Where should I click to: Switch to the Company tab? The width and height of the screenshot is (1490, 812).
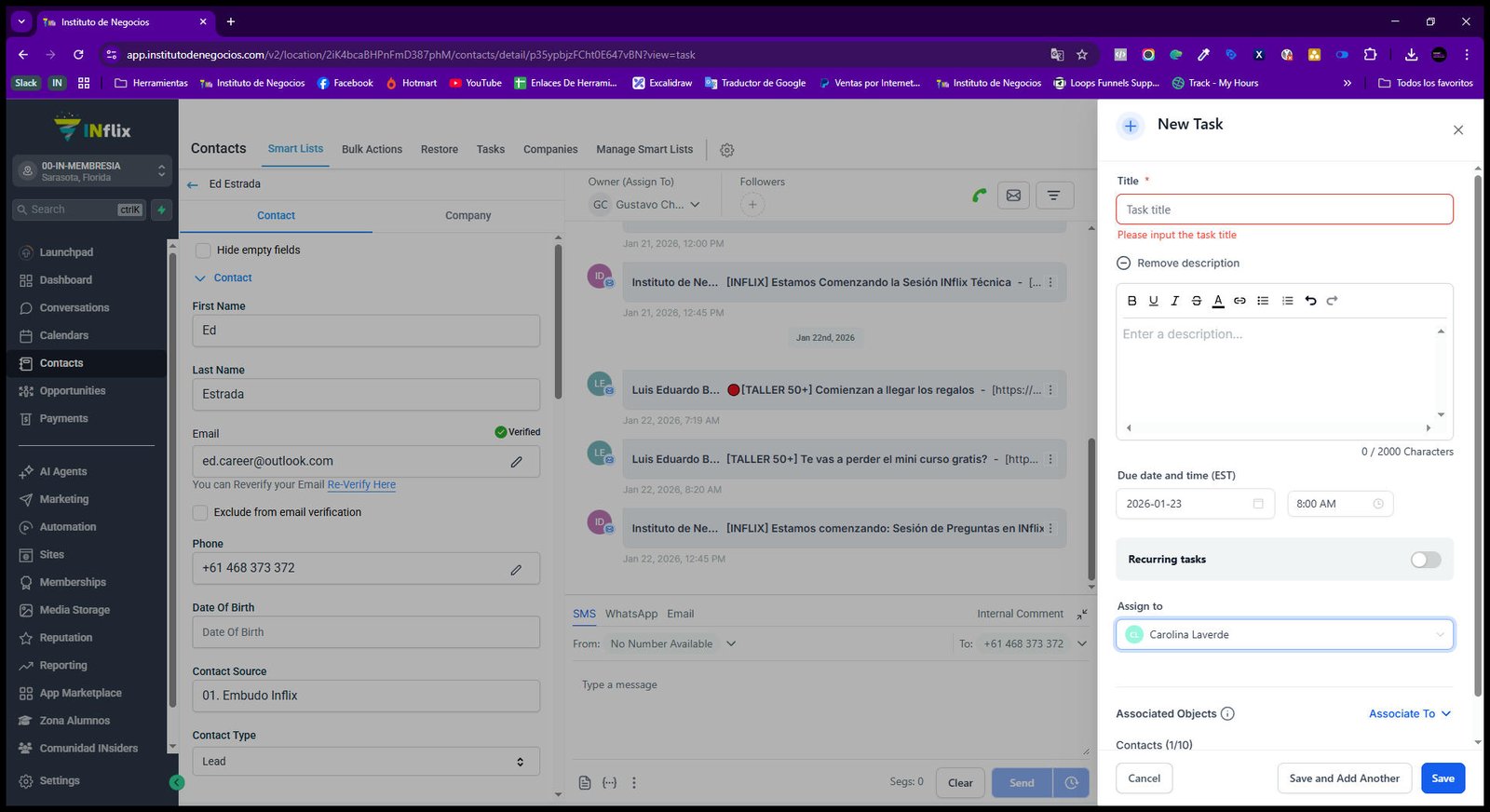click(467, 215)
